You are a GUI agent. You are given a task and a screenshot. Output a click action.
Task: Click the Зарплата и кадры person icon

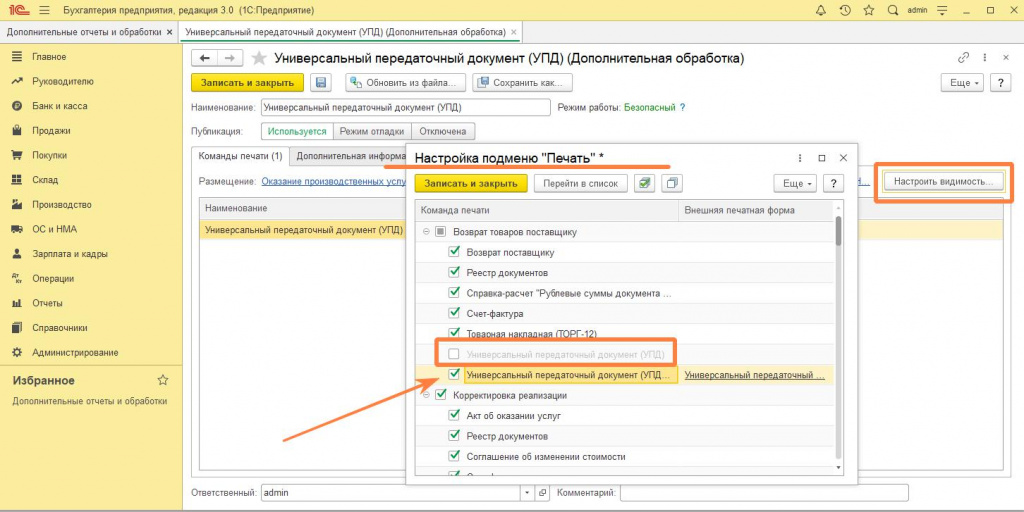point(18,254)
